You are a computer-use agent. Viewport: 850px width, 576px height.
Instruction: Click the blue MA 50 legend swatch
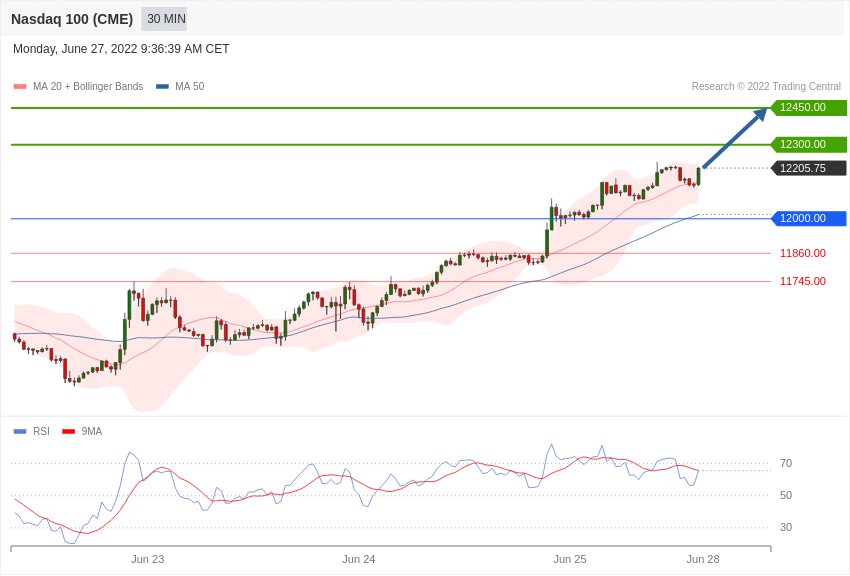(162, 87)
